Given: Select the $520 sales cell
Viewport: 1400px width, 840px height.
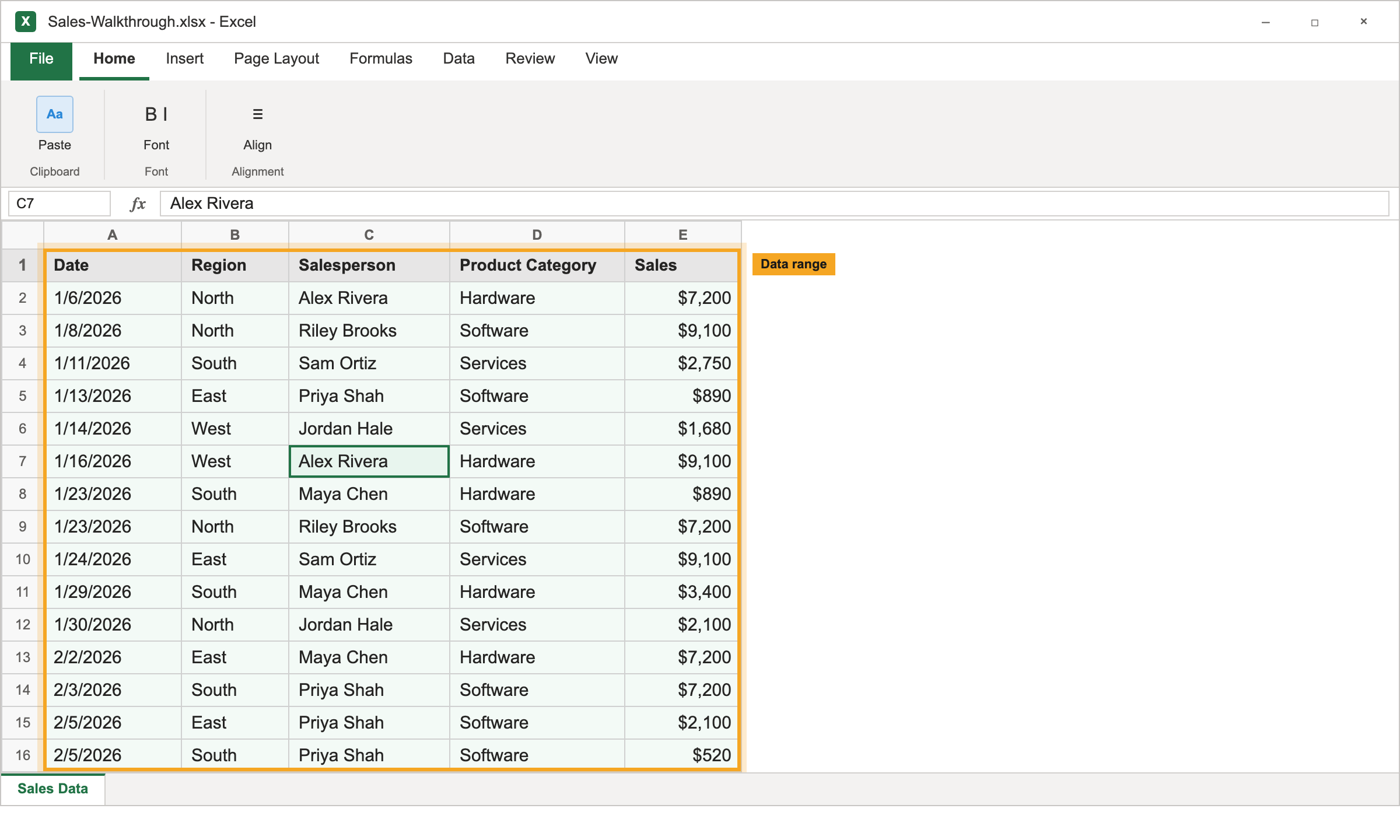Looking at the screenshot, I should (683, 755).
